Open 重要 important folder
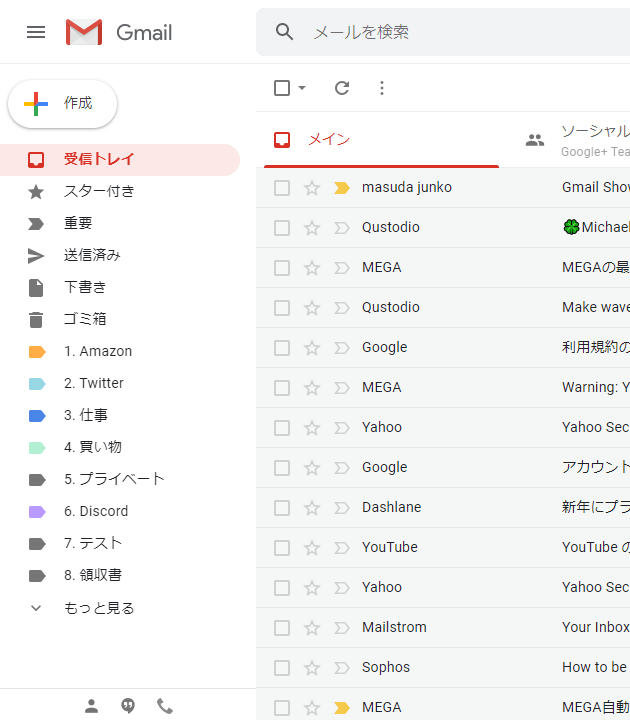Screen dimensions: 630x720 pos(119,224)
